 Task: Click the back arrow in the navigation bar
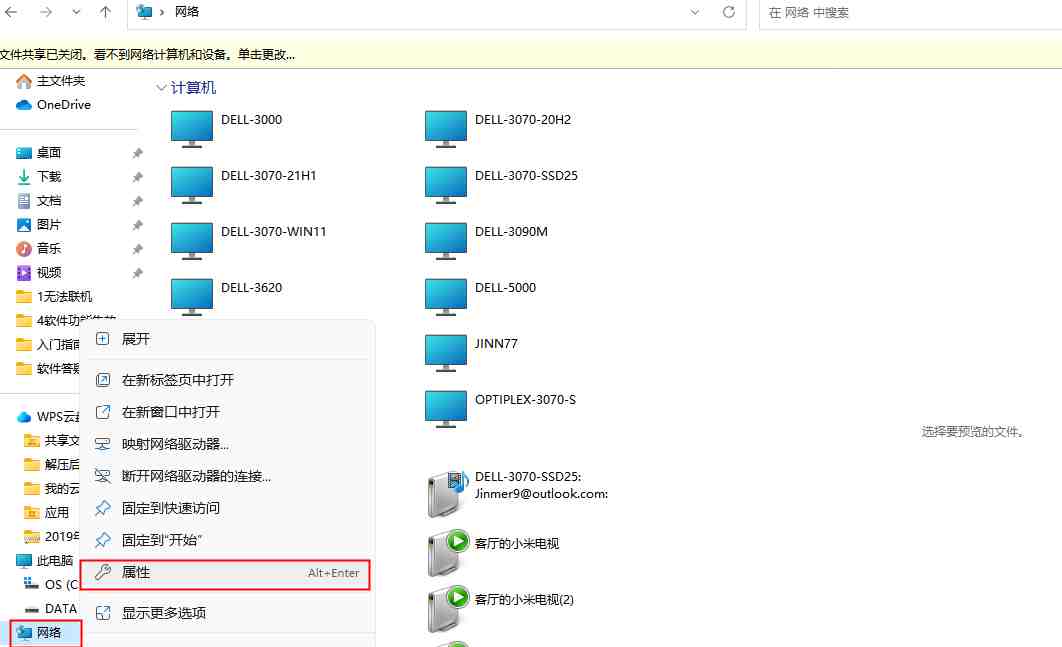click(x=12, y=12)
